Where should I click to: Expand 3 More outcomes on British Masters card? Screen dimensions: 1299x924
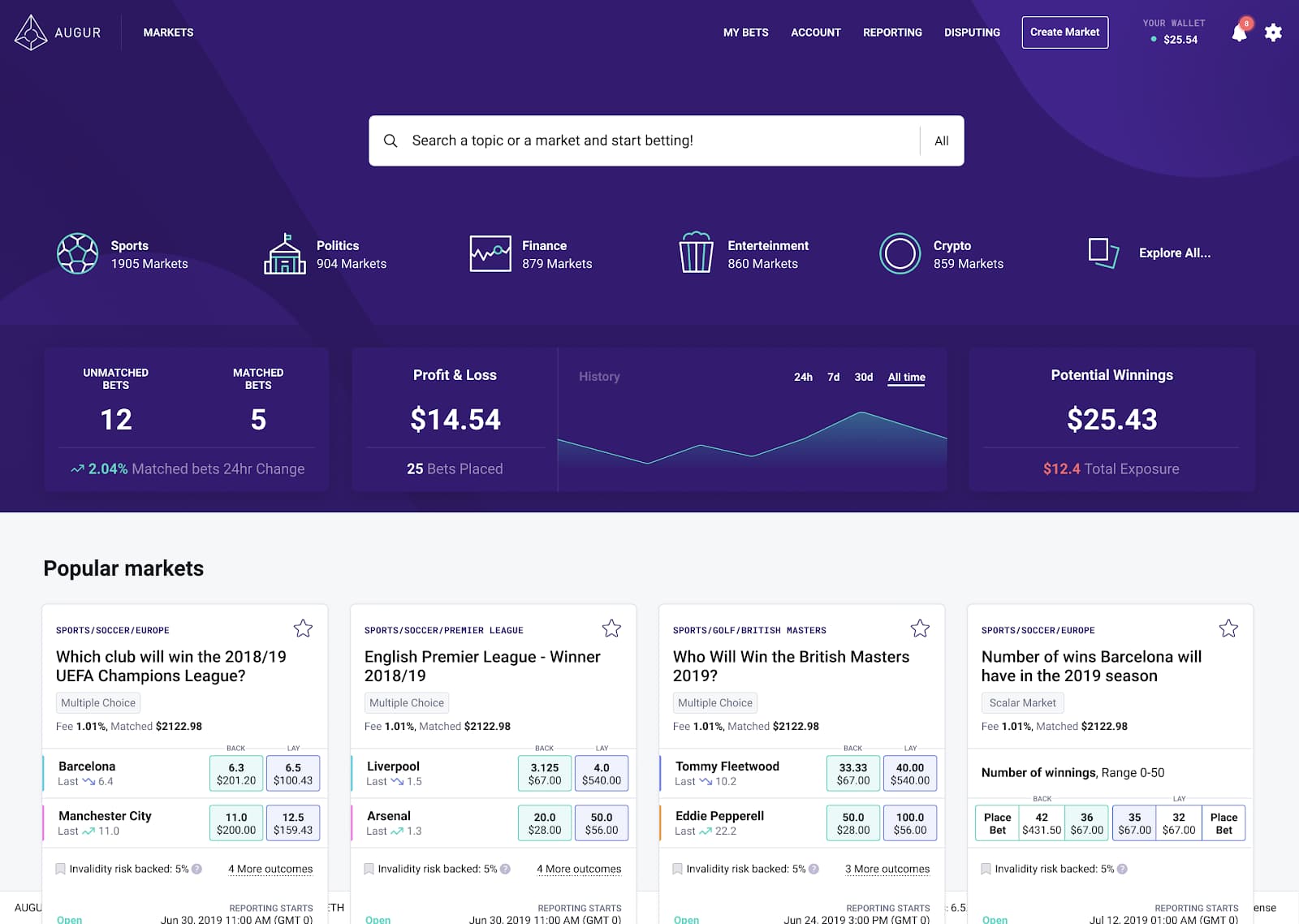coord(887,869)
